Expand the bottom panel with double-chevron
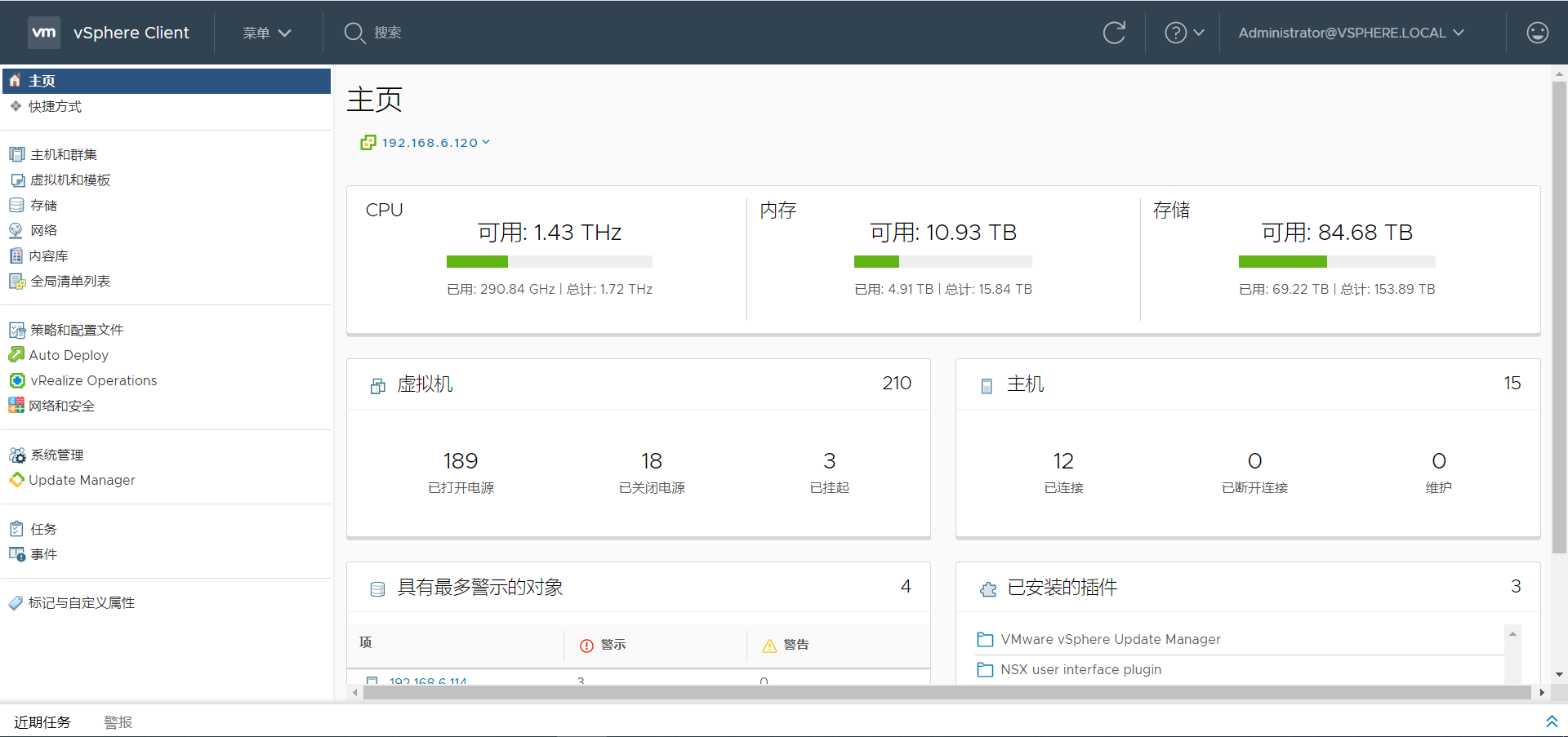1568x737 pixels. [1552, 721]
